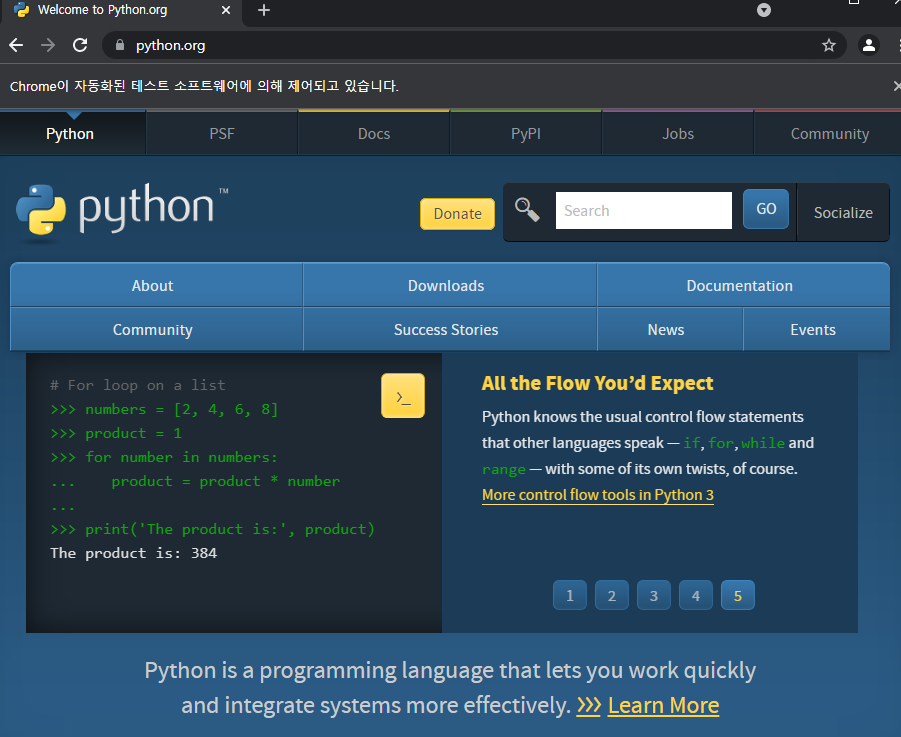901x737 pixels.
Task: Click the 'All the Flow You'd Expect' heading
Action: point(597,383)
